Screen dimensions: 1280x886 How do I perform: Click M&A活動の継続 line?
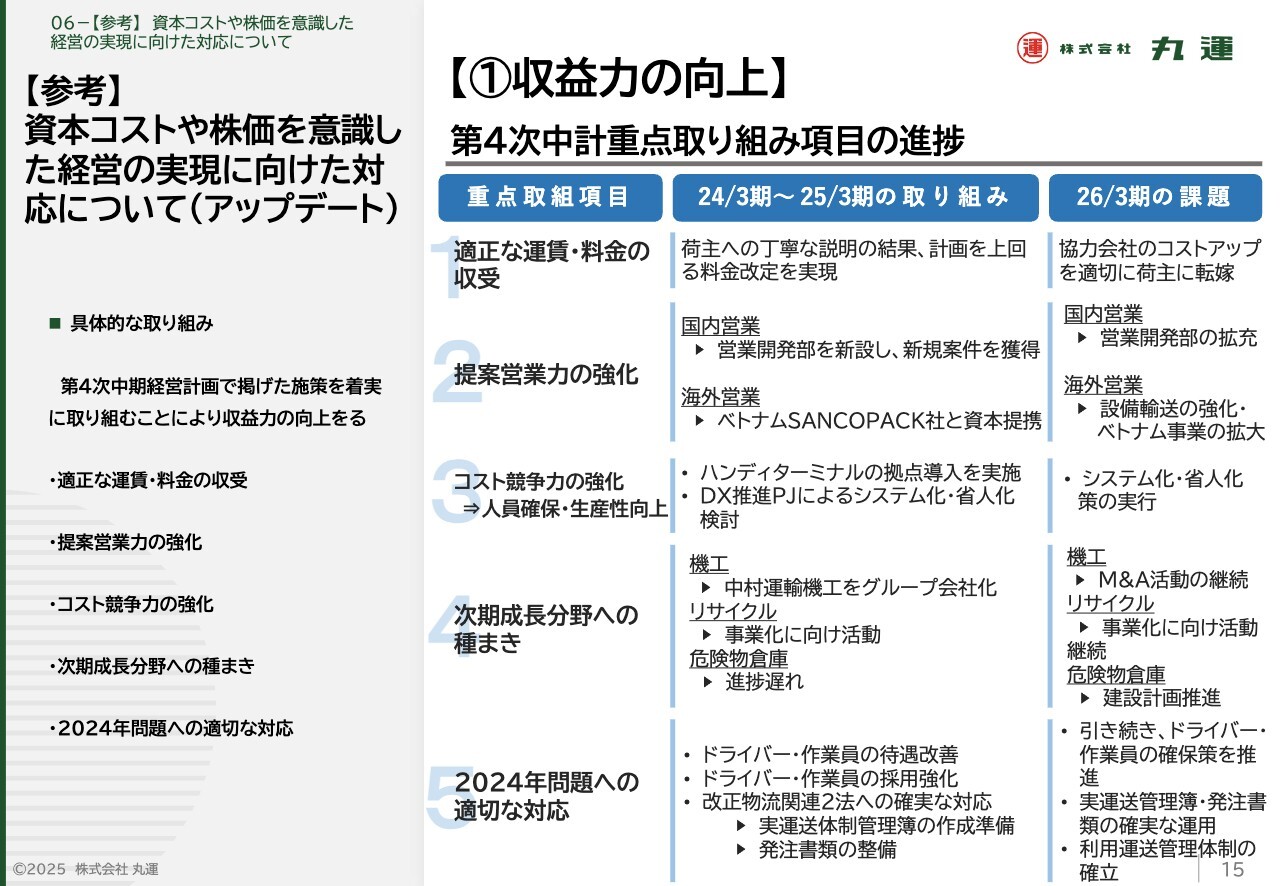coord(1173,580)
